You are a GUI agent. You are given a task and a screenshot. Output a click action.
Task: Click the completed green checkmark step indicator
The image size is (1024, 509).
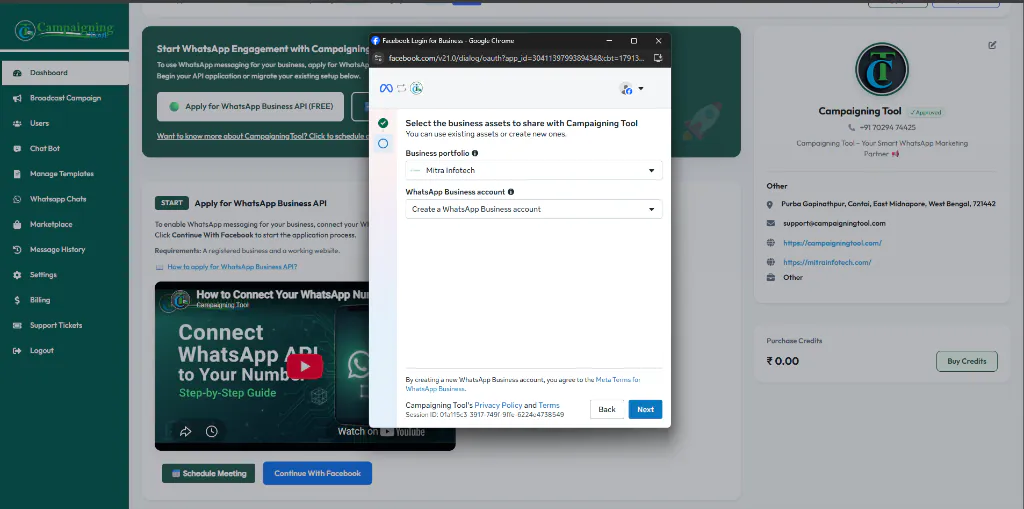tap(383, 123)
